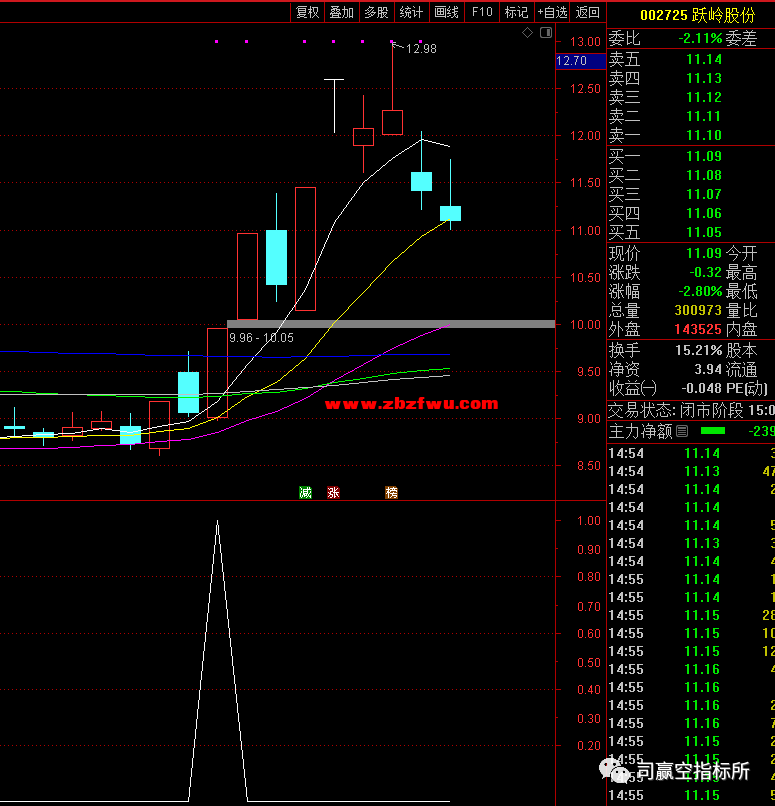
Task: Click the 12.70 price cursor label
Action: (572, 61)
